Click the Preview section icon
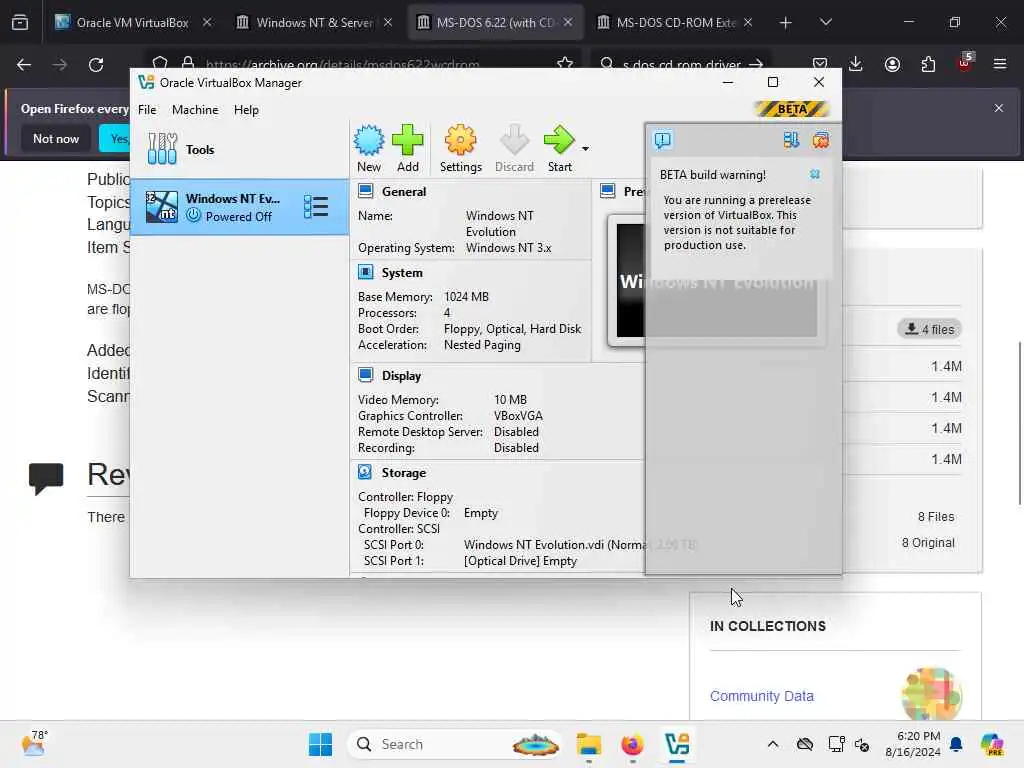1024x768 pixels. [608, 191]
